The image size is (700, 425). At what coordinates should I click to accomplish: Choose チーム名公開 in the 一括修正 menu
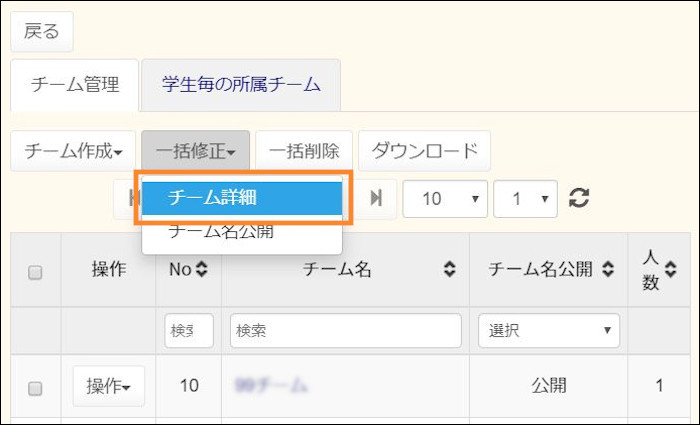tap(221, 231)
